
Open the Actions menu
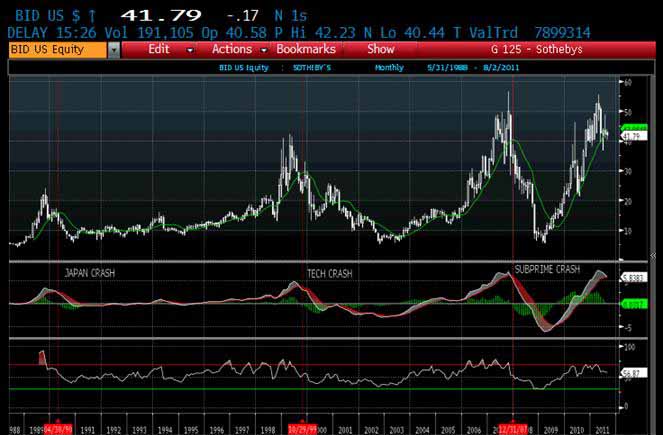pos(231,48)
